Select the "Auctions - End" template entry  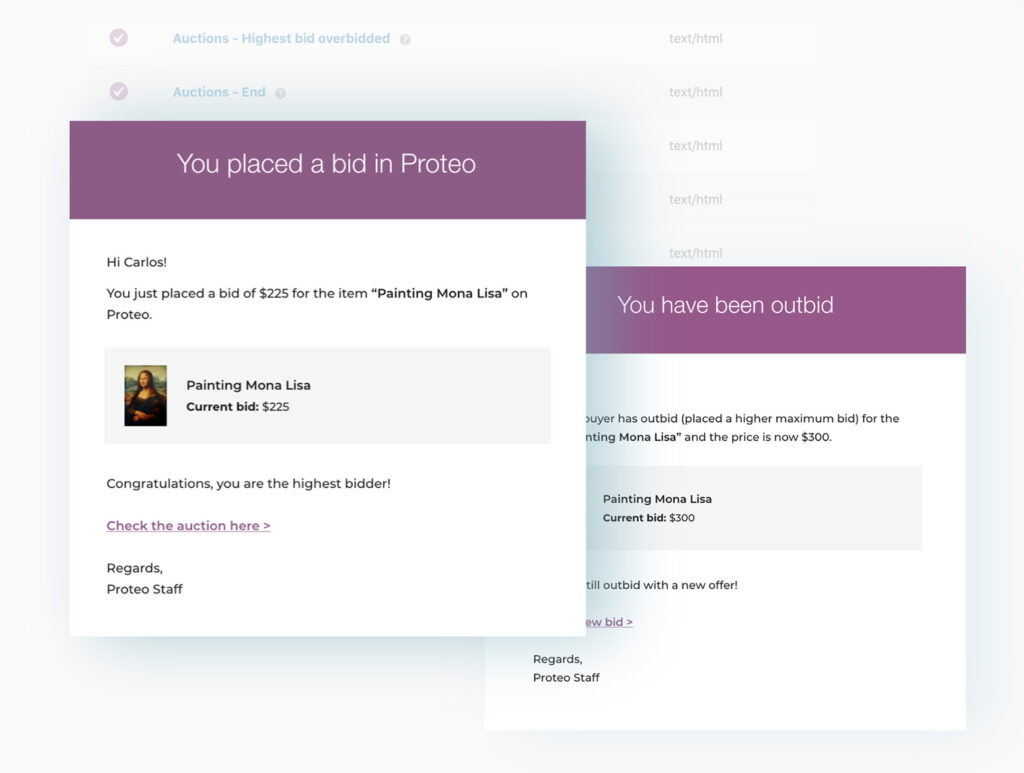(219, 91)
